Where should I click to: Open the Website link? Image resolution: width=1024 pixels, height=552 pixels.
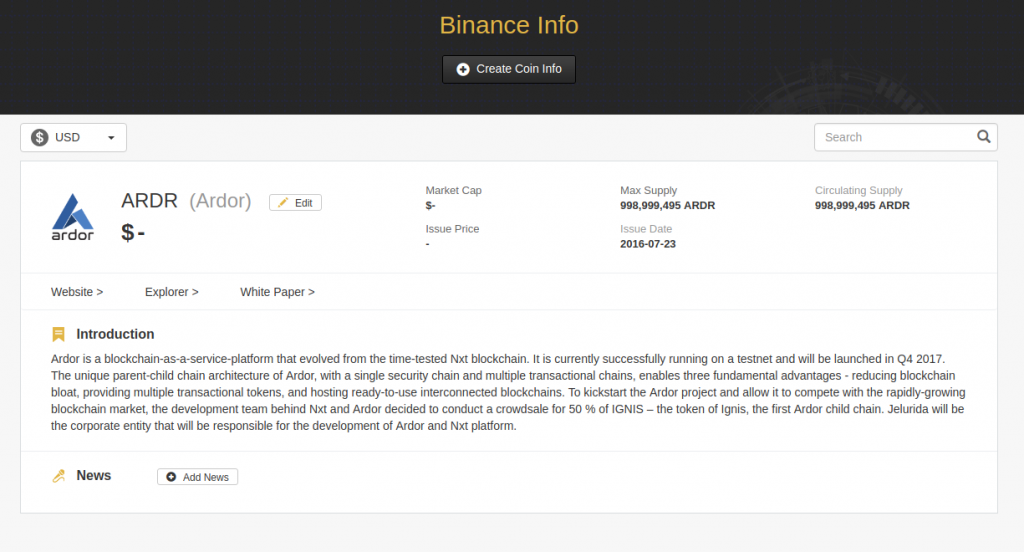point(77,292)
